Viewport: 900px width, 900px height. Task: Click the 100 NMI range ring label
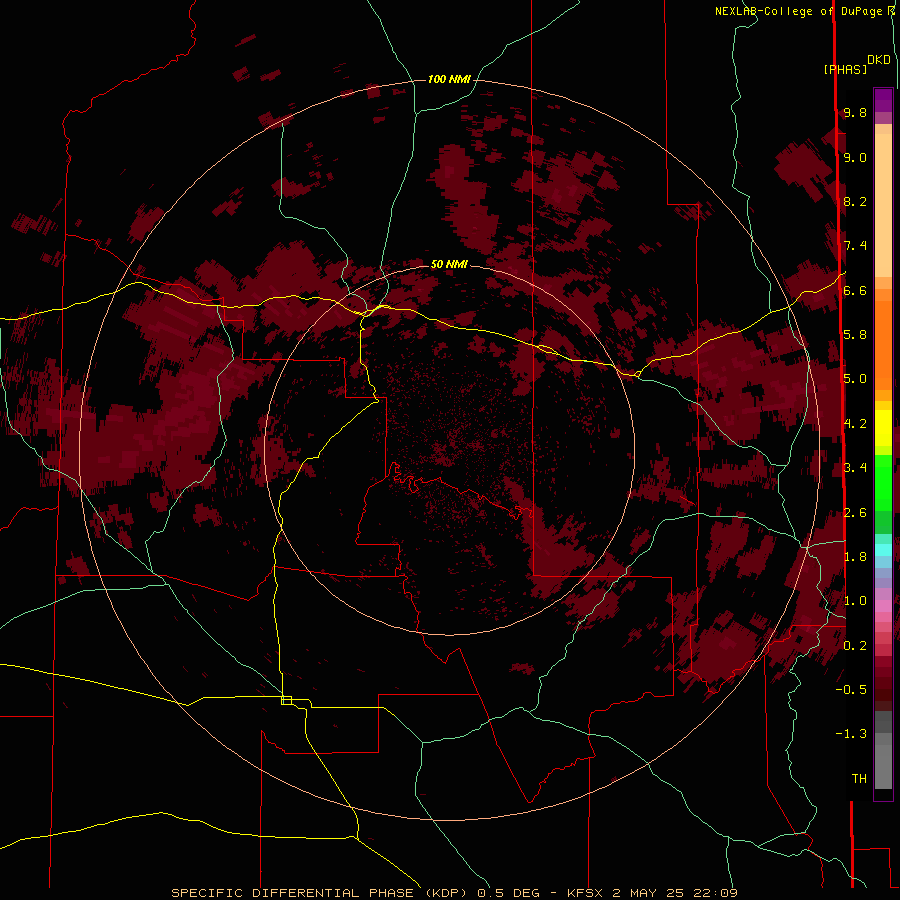(x=449, y=79)
